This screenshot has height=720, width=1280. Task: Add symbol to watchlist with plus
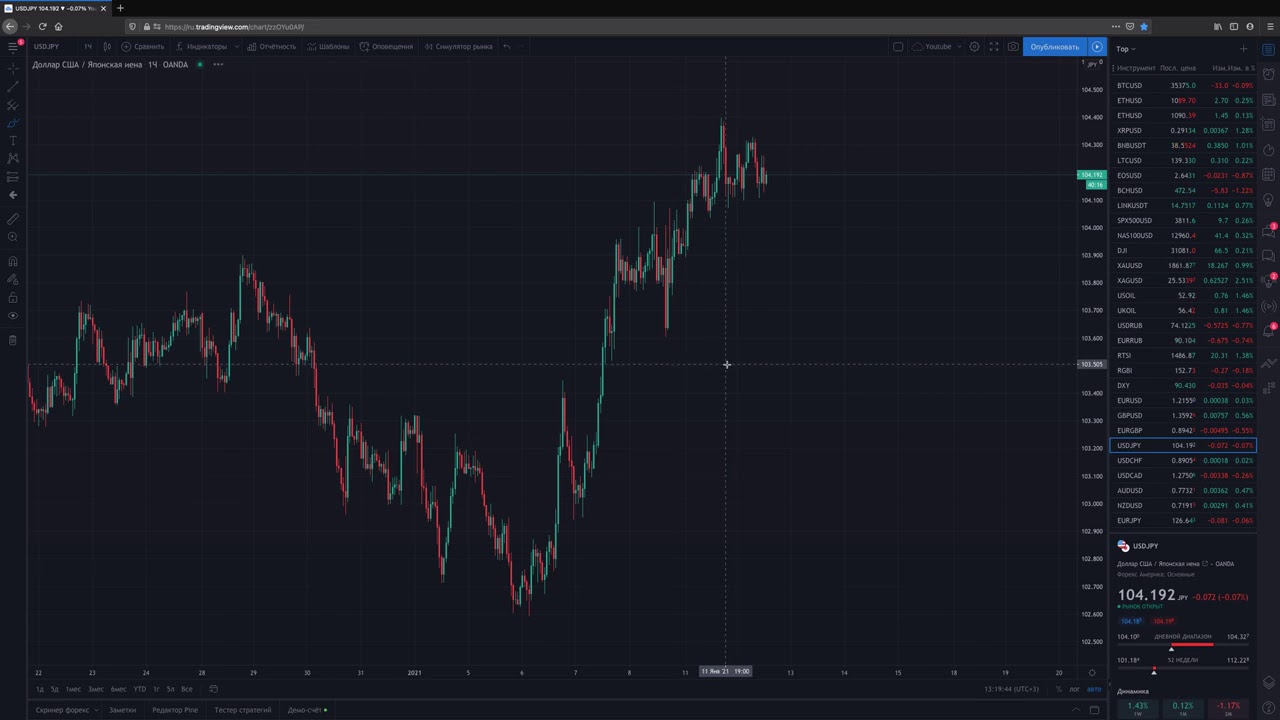pyautogui.click(x=1244, y=48)
